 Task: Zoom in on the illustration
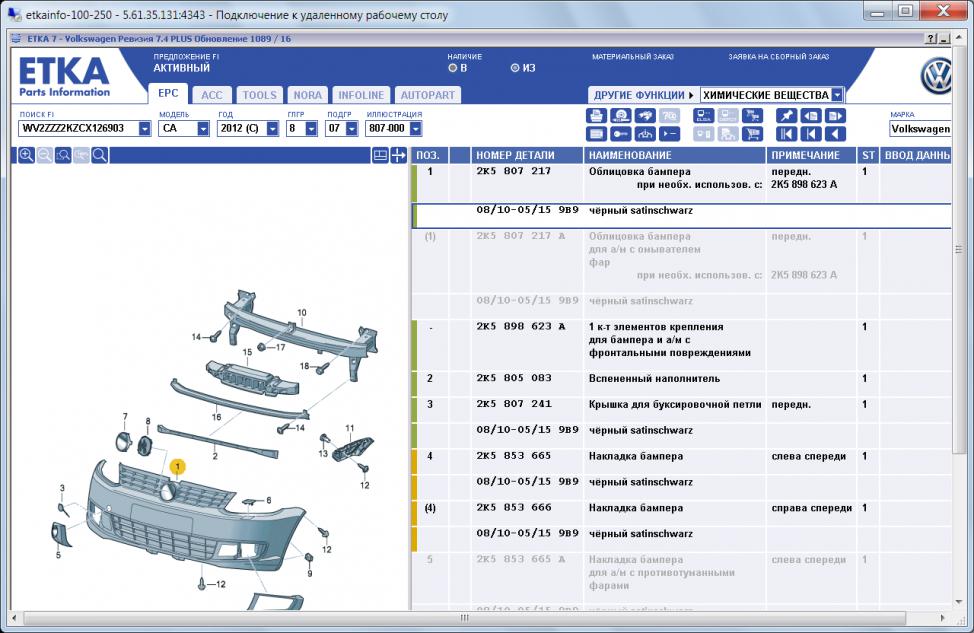click(x=26, y=155)
